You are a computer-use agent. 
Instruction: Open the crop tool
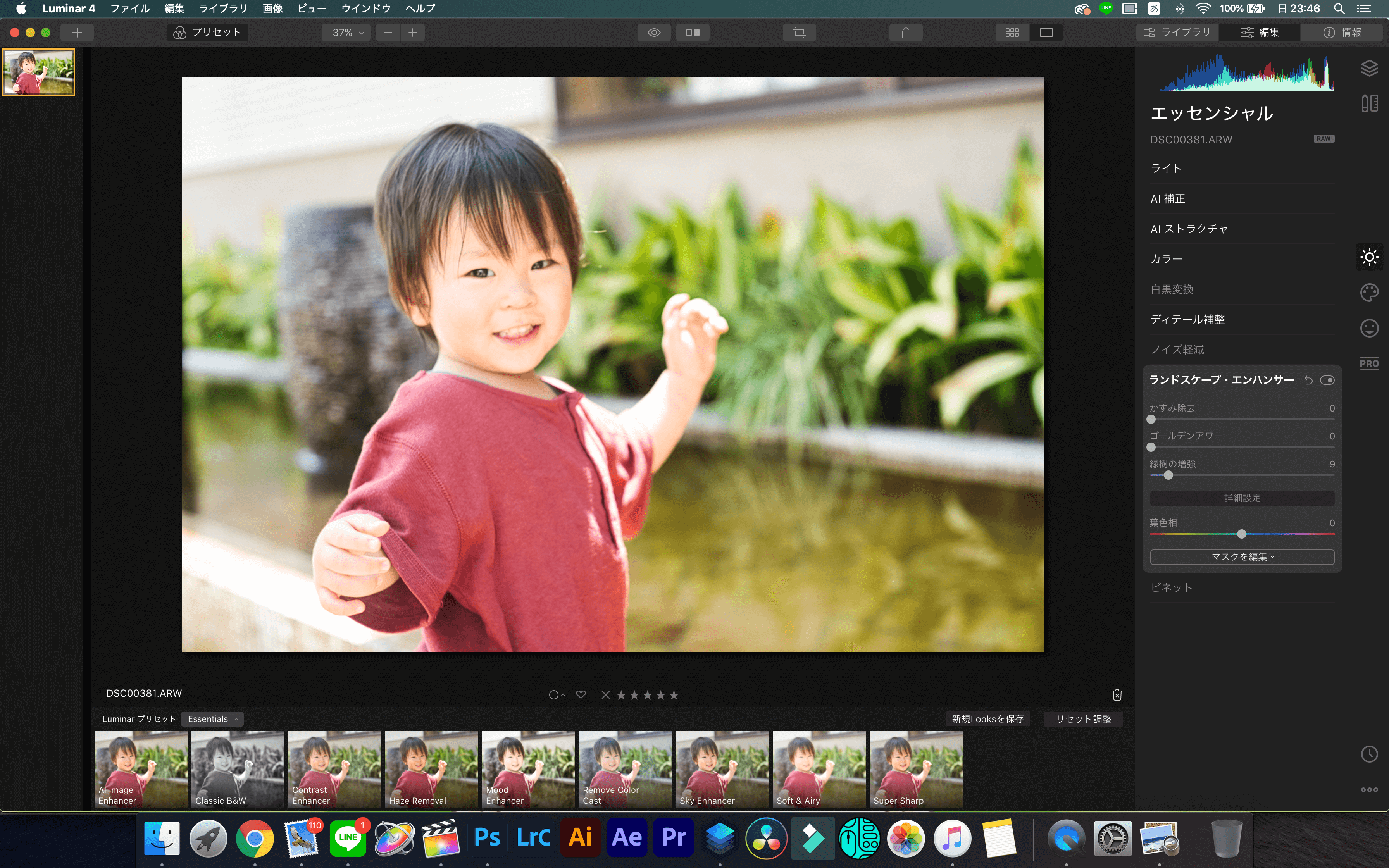click(x=799, y=33)
